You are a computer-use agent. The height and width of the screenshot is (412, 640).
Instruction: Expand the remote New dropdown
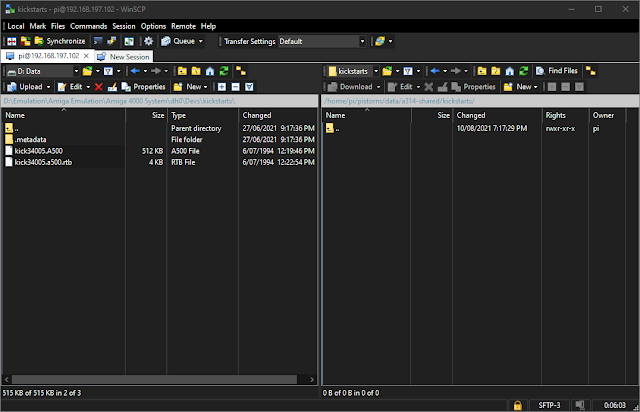(535, 87)
